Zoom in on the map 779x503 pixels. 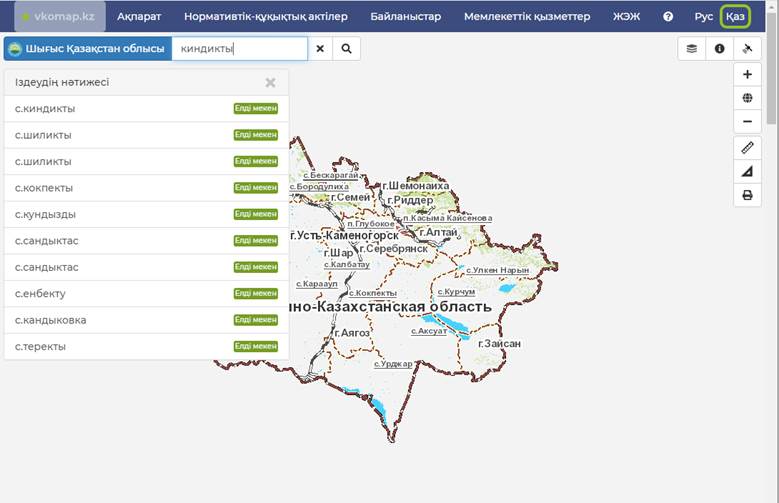tap(747, 75)
